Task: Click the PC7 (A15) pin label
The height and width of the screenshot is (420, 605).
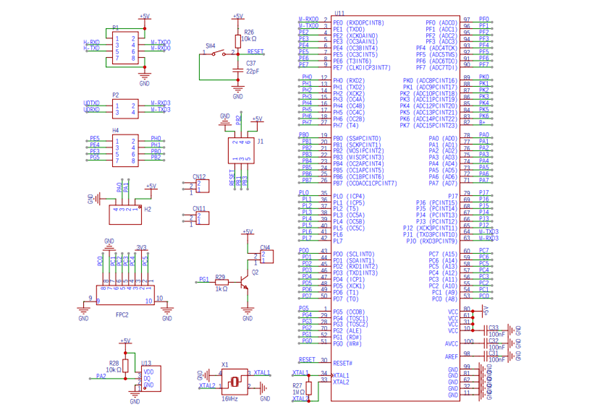Action: click(443, 254)
